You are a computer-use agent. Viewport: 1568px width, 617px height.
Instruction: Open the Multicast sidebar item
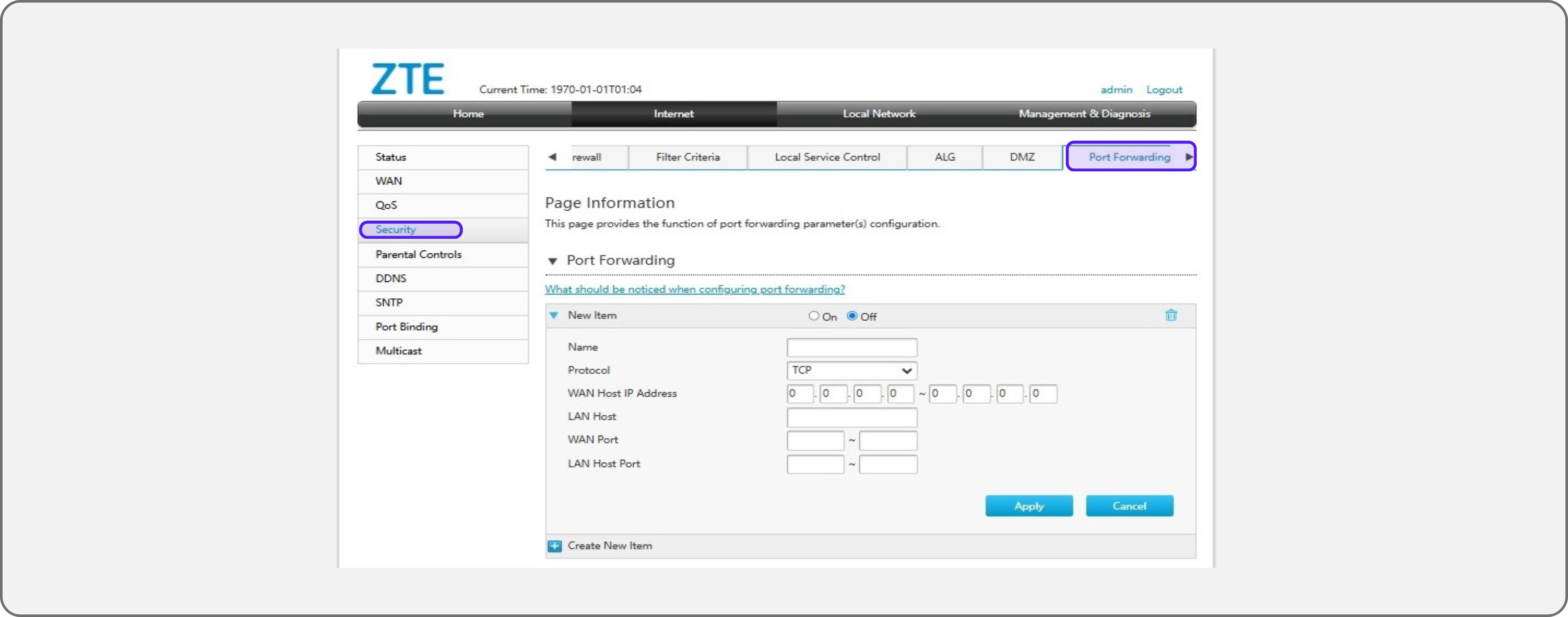(x=443, y=352)
